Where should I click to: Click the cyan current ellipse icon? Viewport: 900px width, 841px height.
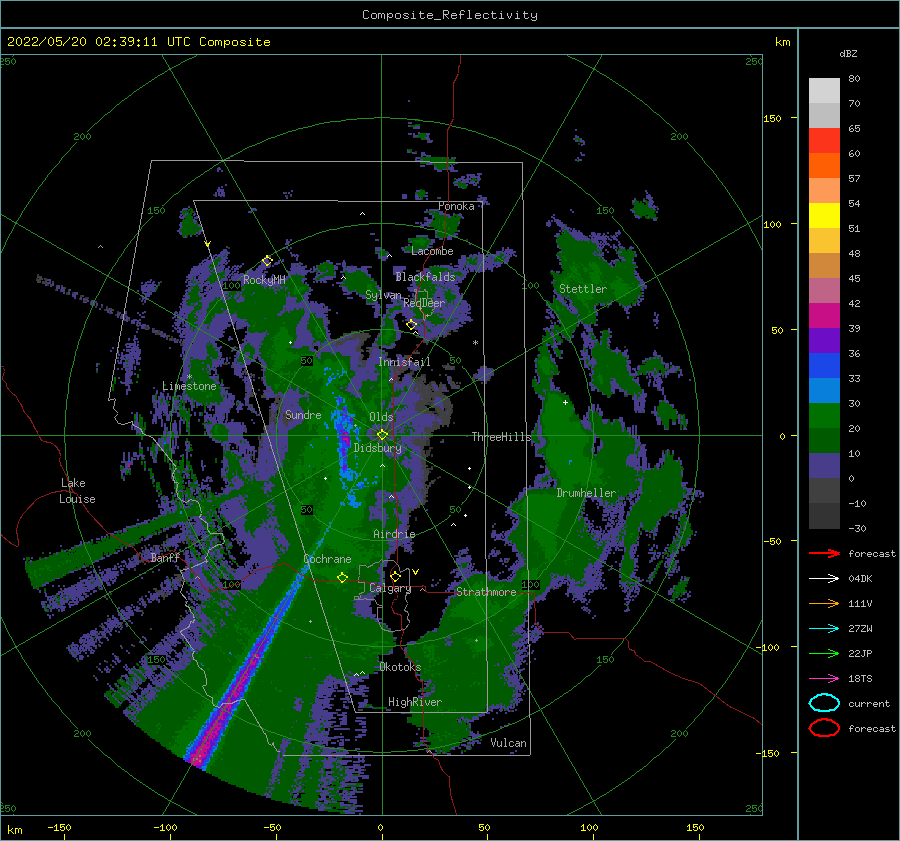point(824,703)
